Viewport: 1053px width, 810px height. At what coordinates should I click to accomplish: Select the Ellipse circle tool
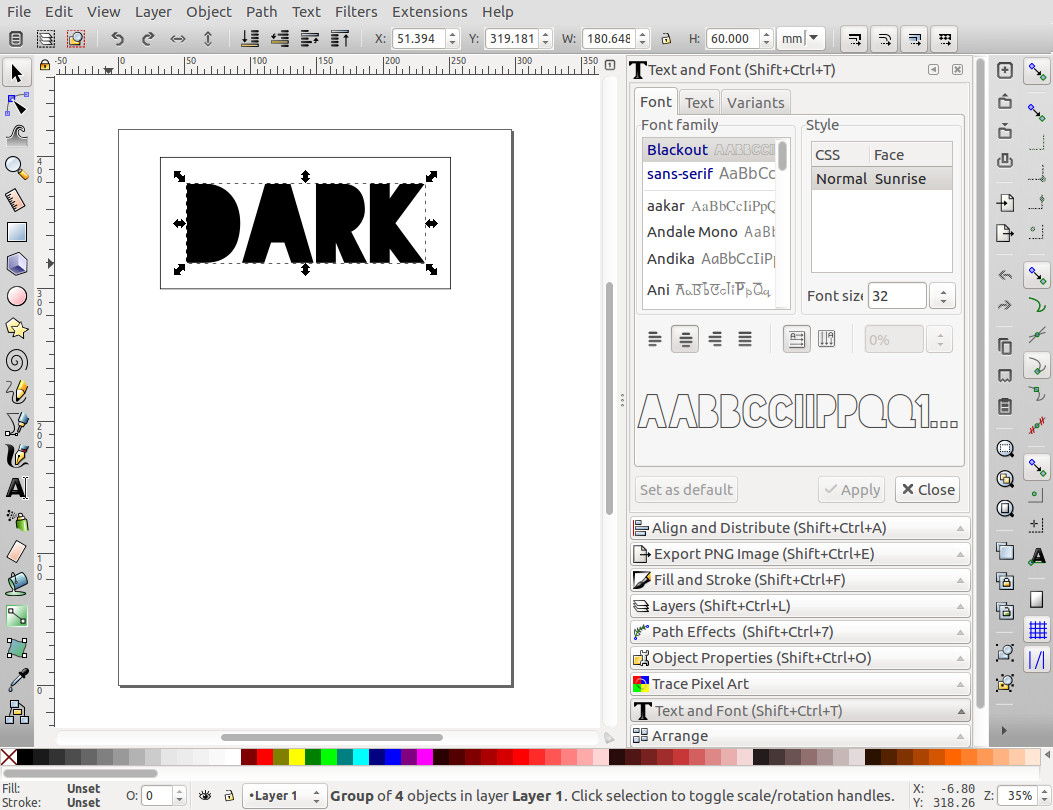point(17,296)
